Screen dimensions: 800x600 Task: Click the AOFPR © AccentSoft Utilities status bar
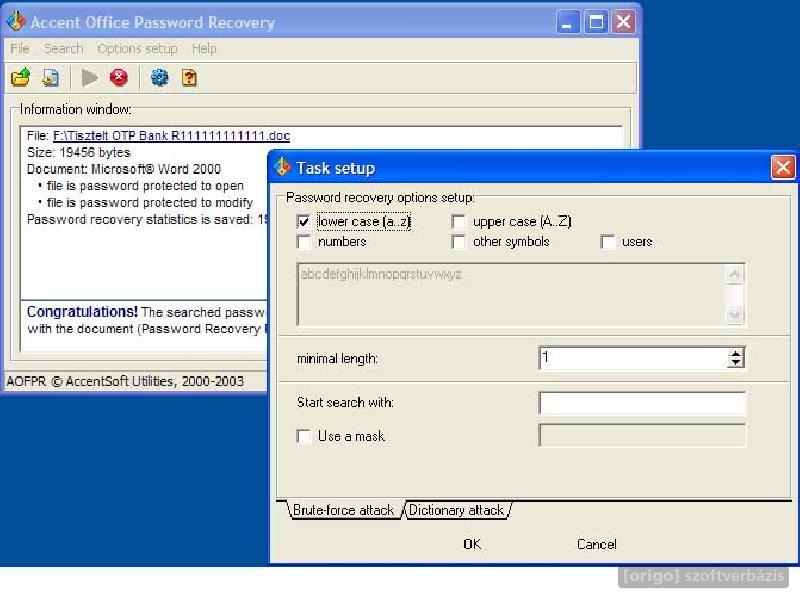pos(125,381)
